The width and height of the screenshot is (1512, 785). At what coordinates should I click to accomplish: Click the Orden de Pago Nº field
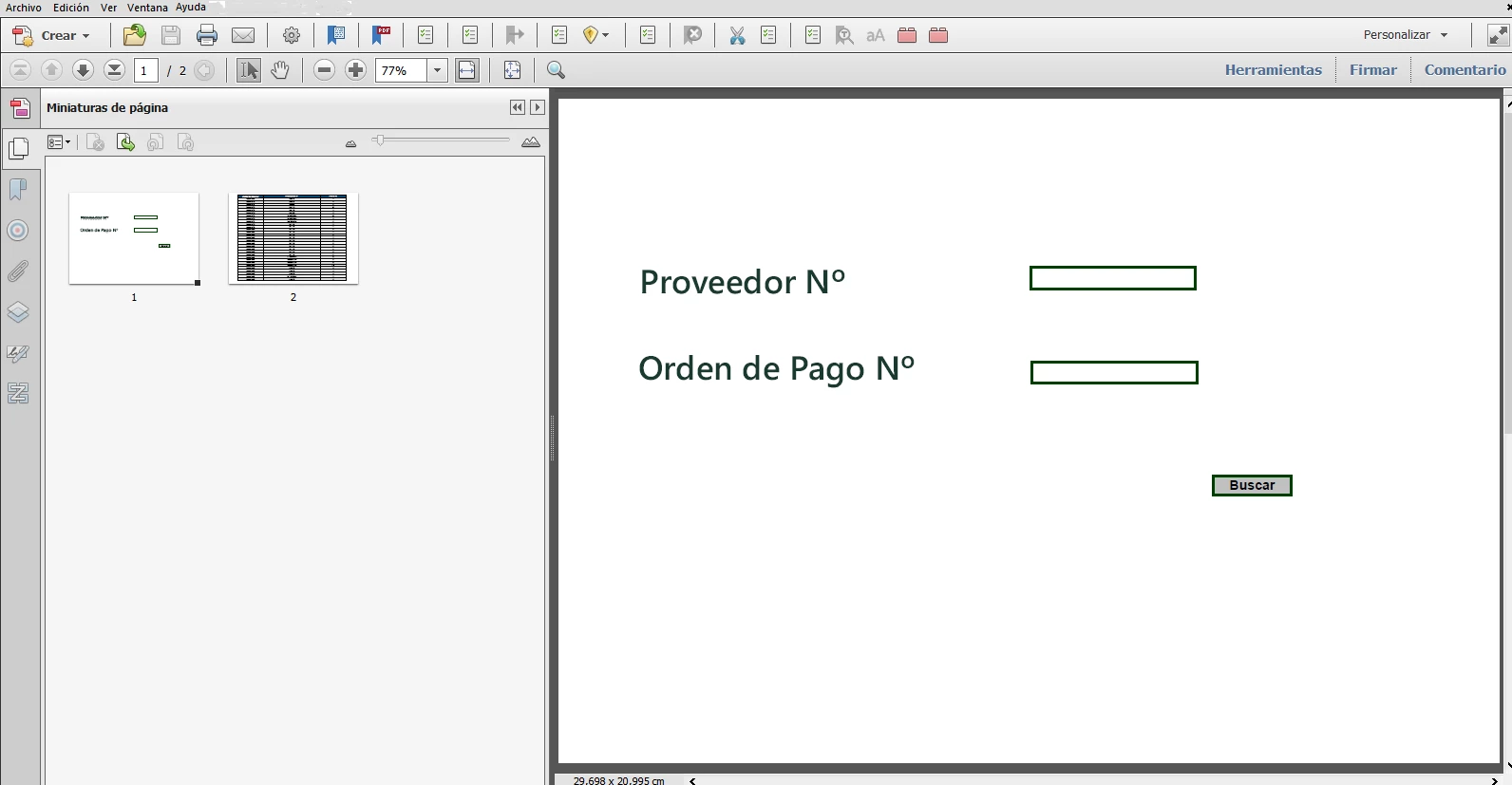point(1114,372)
